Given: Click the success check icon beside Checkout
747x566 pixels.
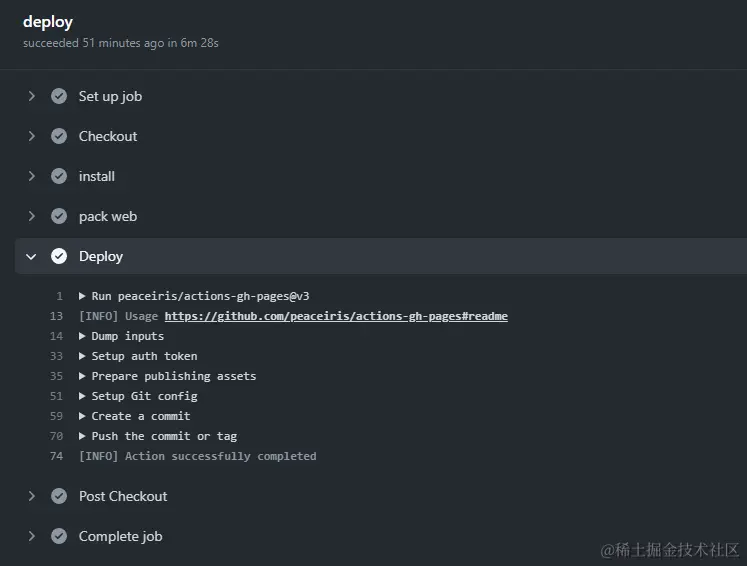Looking at the screenshot, I should tap(59, 136).
